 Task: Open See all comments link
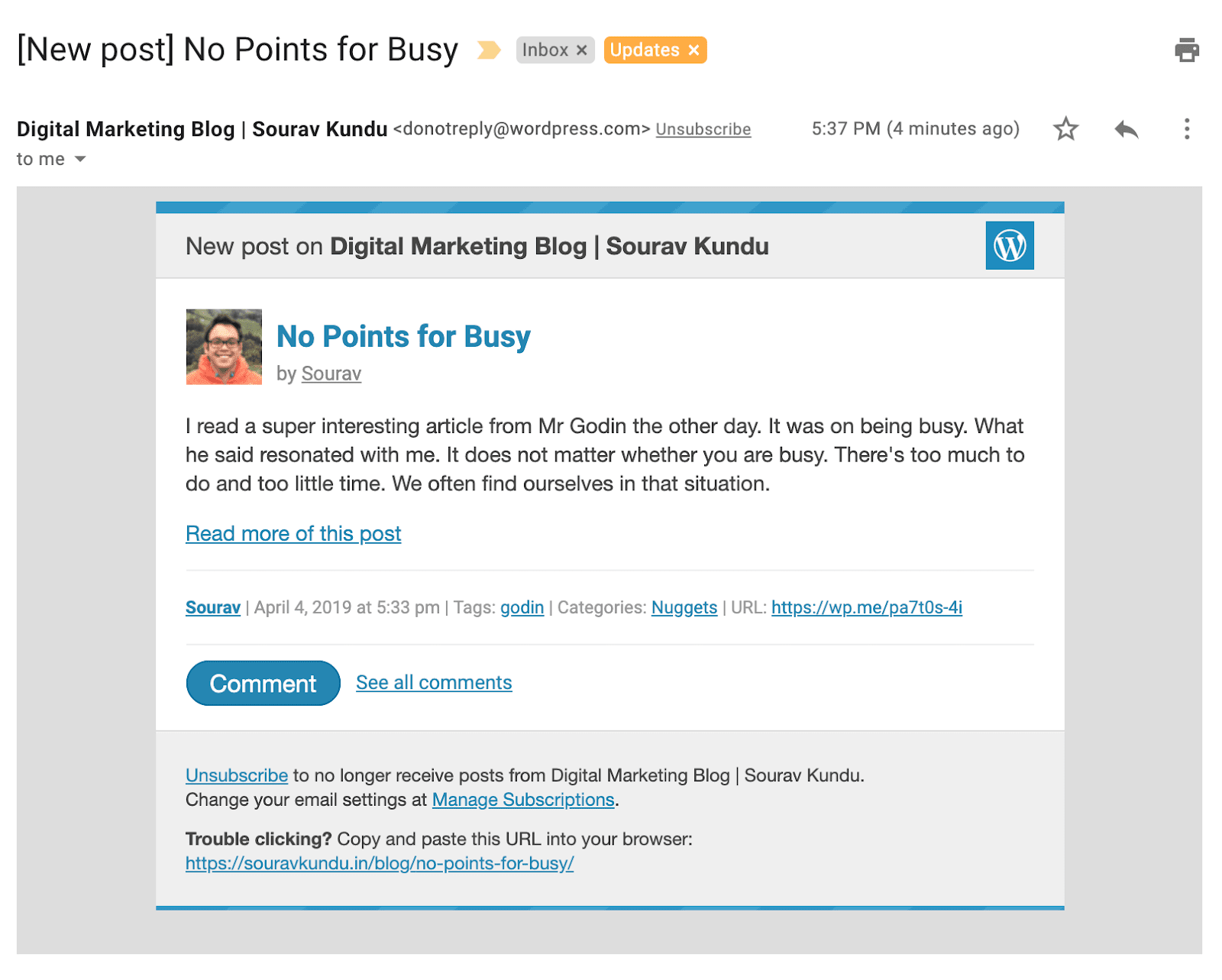434,683
